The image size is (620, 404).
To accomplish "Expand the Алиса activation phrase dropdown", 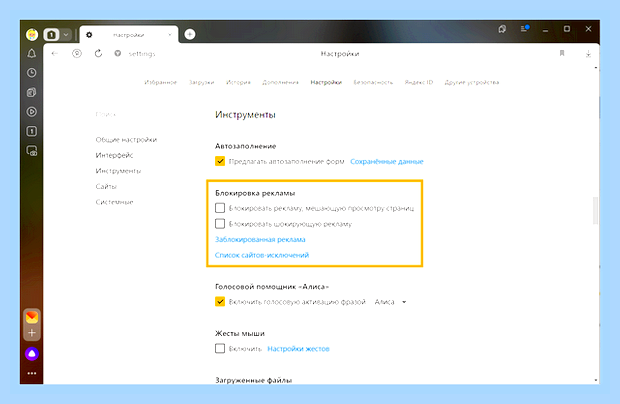I will point(390,302).
